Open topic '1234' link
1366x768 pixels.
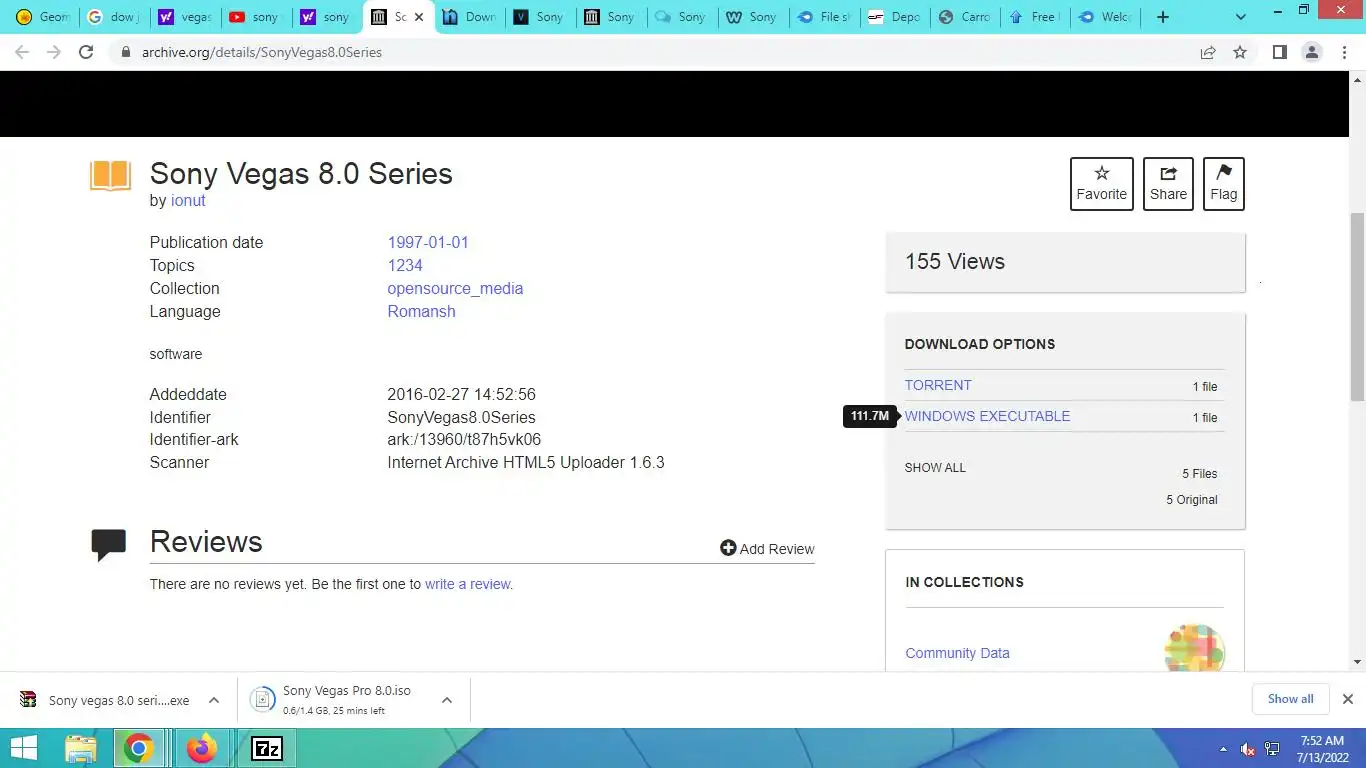405,265
